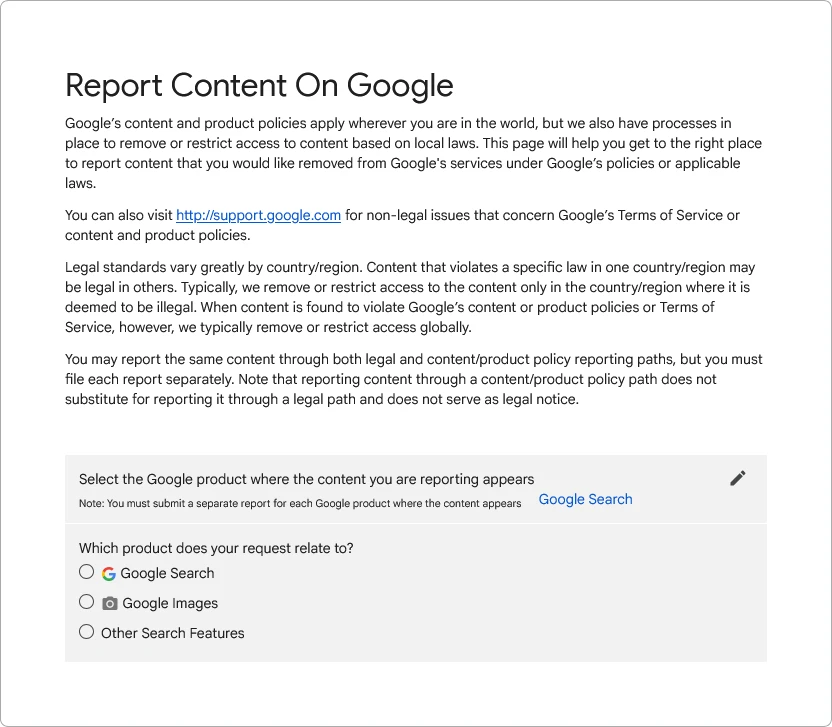The image size is (832, 727).
Task: Click the note about submitting separate reports
Action: tap(300, 503)
